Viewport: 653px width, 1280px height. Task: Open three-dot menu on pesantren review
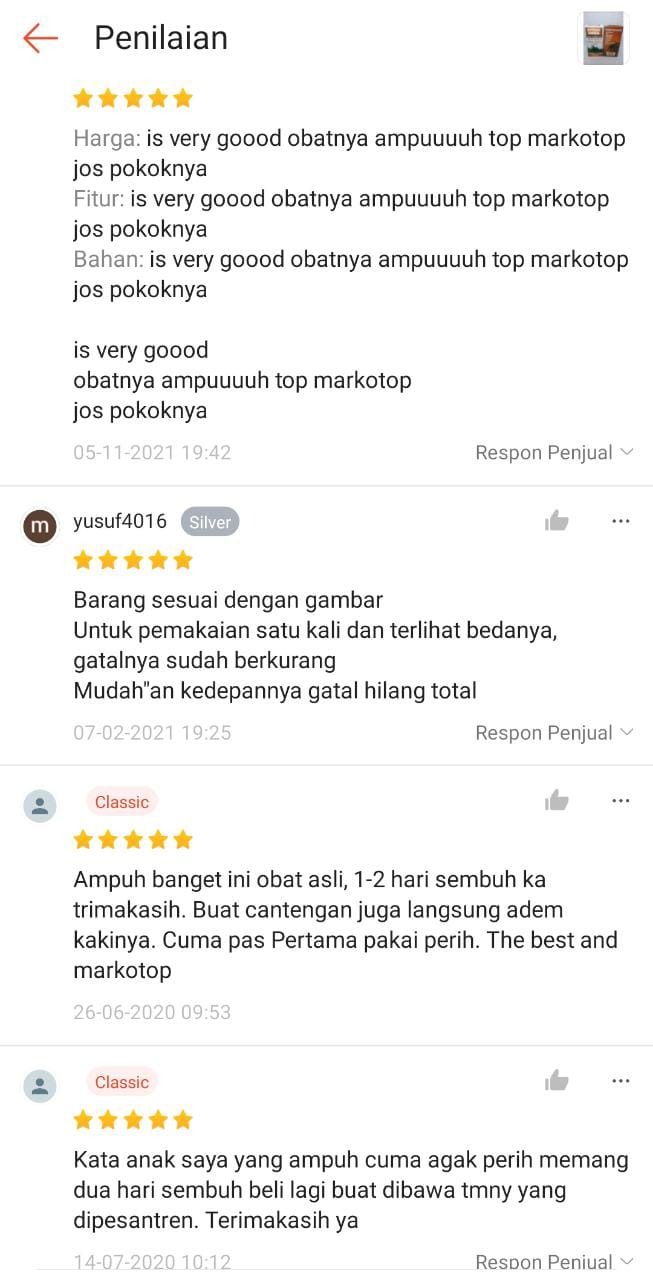pos(620,1081)
